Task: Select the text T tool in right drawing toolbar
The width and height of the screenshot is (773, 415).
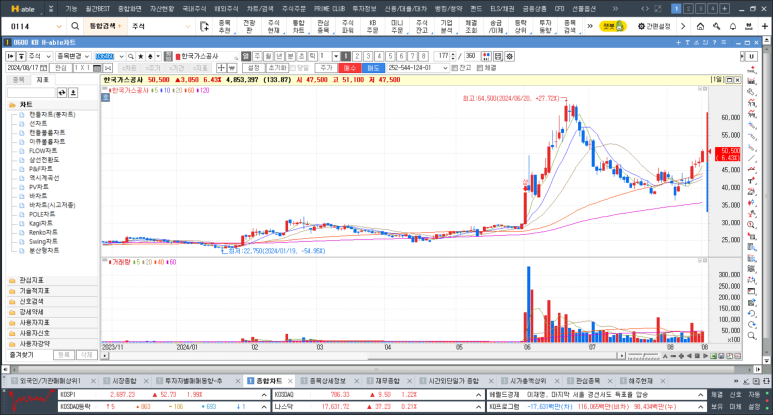Action: (751, 181)
